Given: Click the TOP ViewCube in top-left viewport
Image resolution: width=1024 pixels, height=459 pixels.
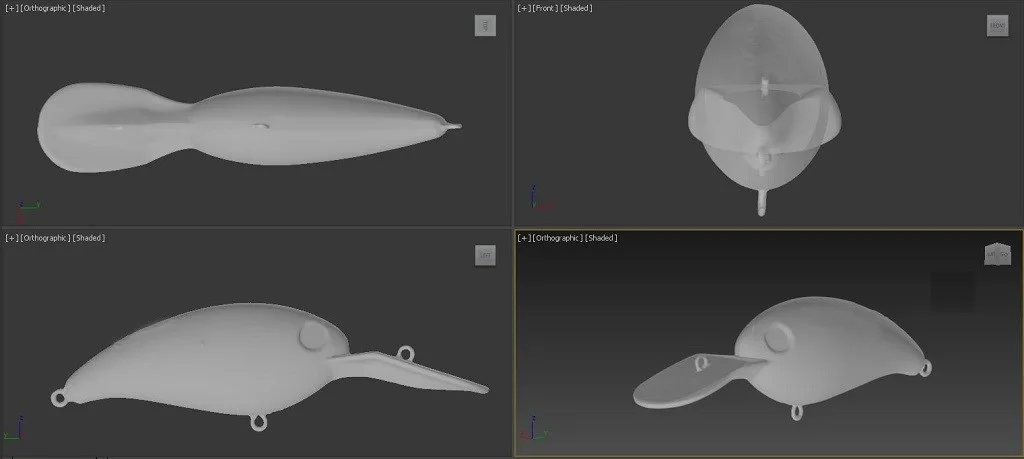Looking at the screenshot, I should pos(485,25).
